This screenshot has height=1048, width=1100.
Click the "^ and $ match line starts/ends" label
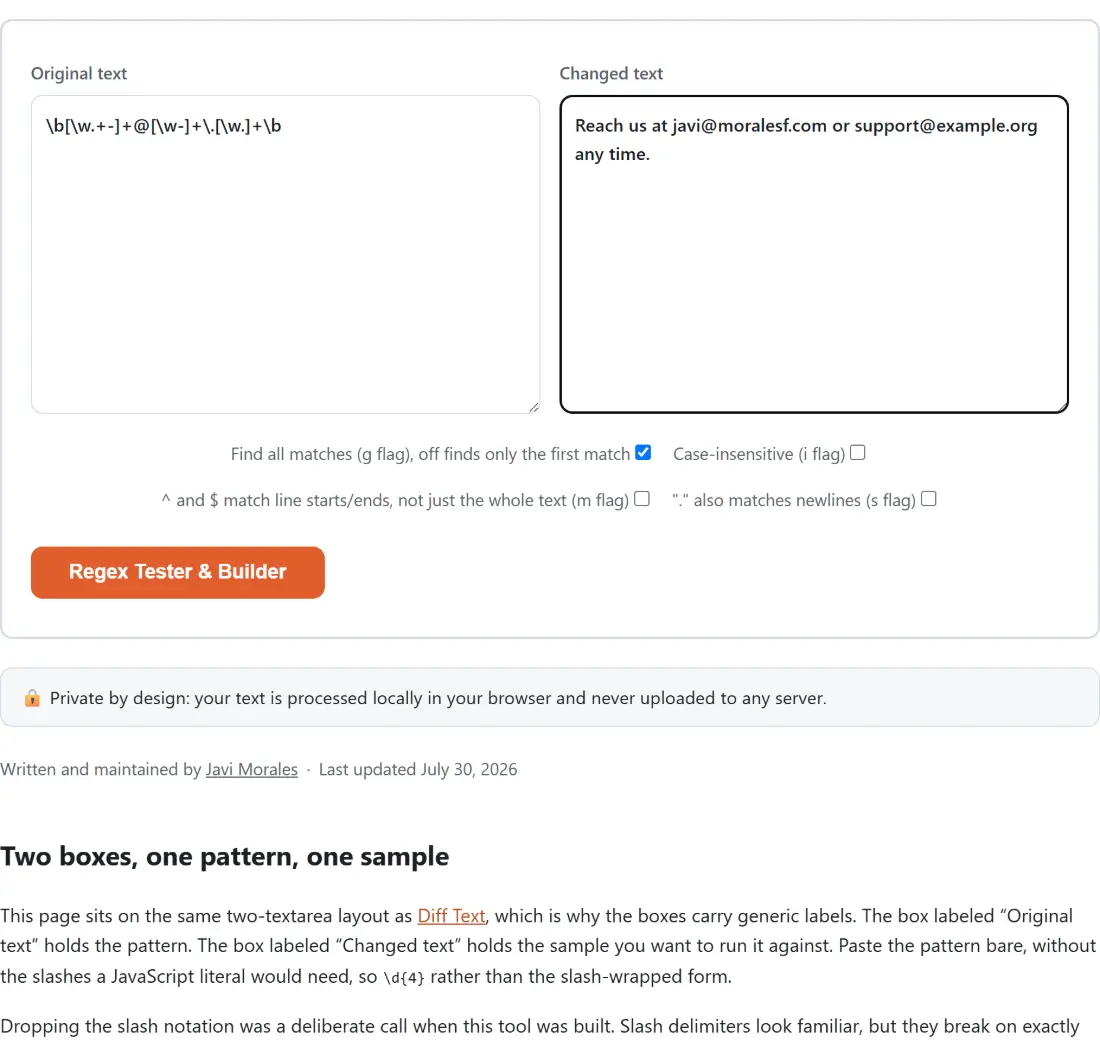tap(395, 500)
